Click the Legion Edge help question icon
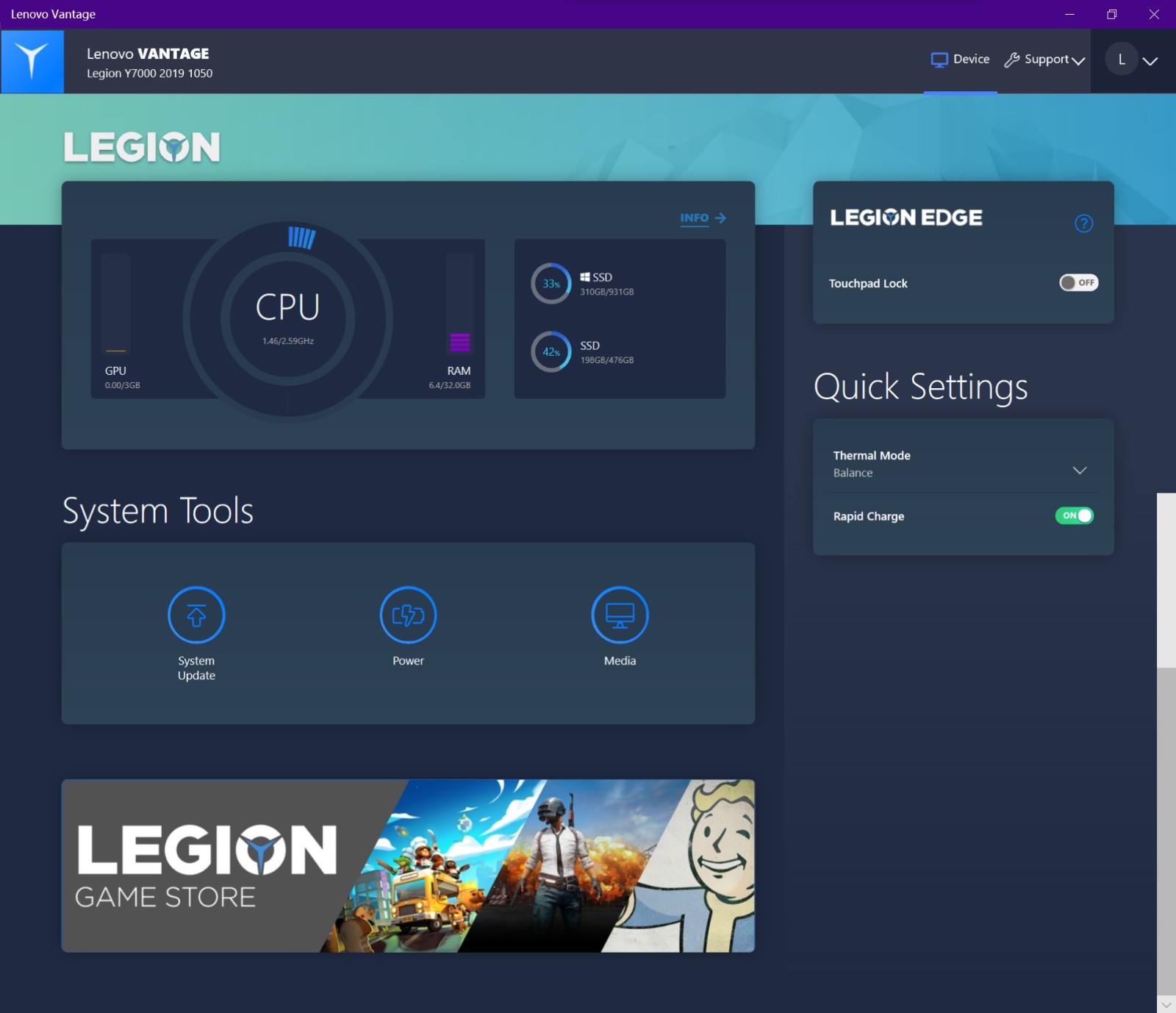 tap(1083, 223)
